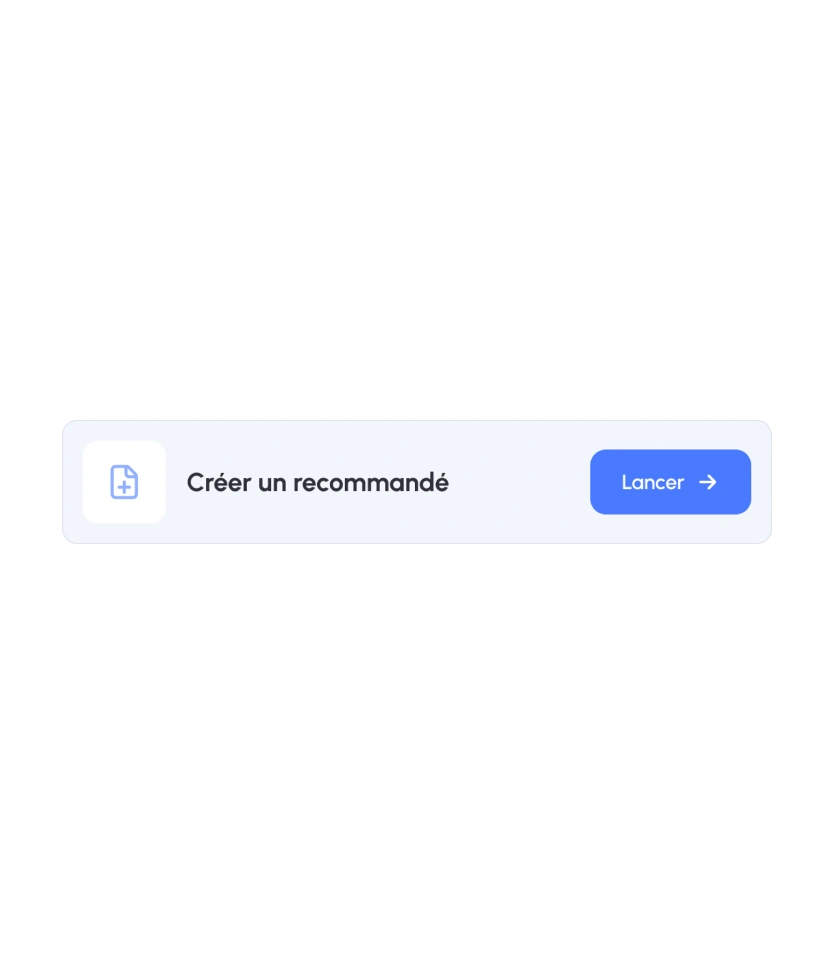
Task: Hit the arrow icon next to Lancer
Action: click(x=708, y=482)
